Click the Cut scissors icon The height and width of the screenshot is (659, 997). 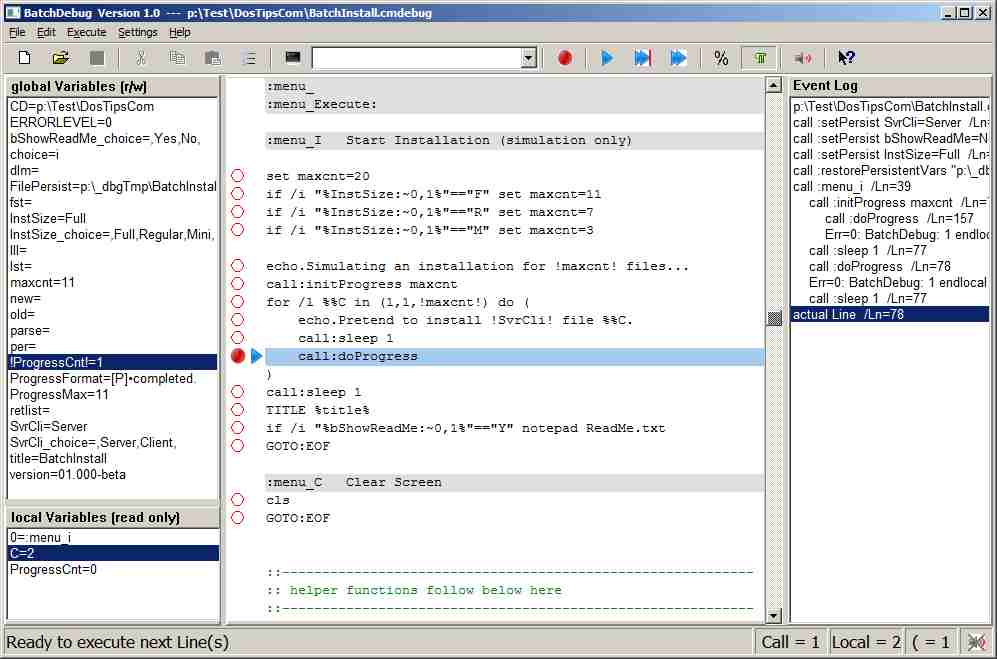pyautogui.click(x=141, y=58)
